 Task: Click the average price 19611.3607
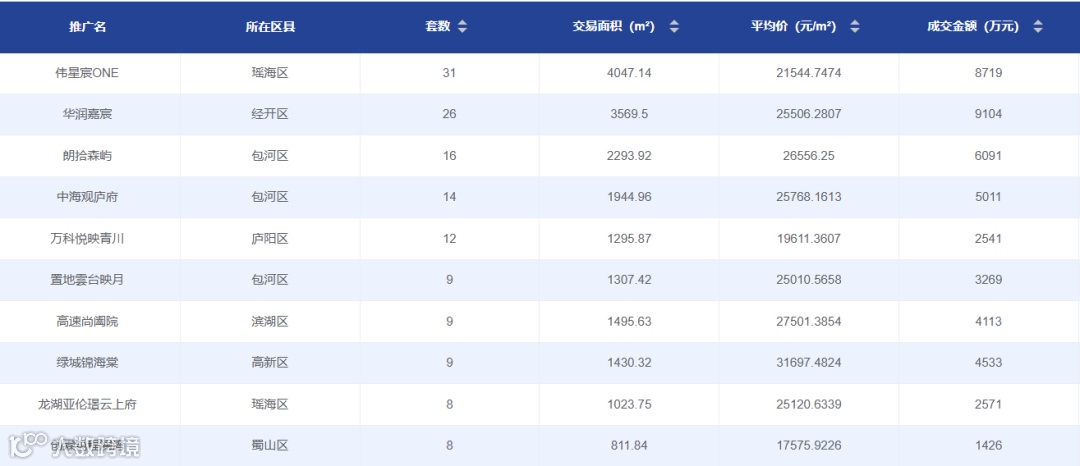point(809,239)
